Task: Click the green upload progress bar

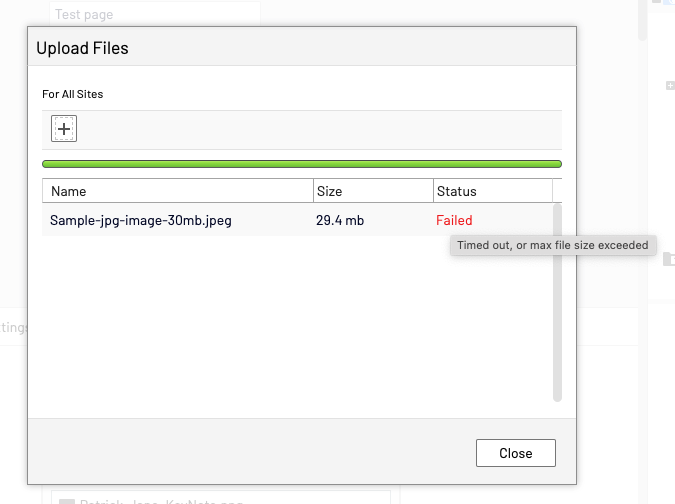Action: point(301,164)
